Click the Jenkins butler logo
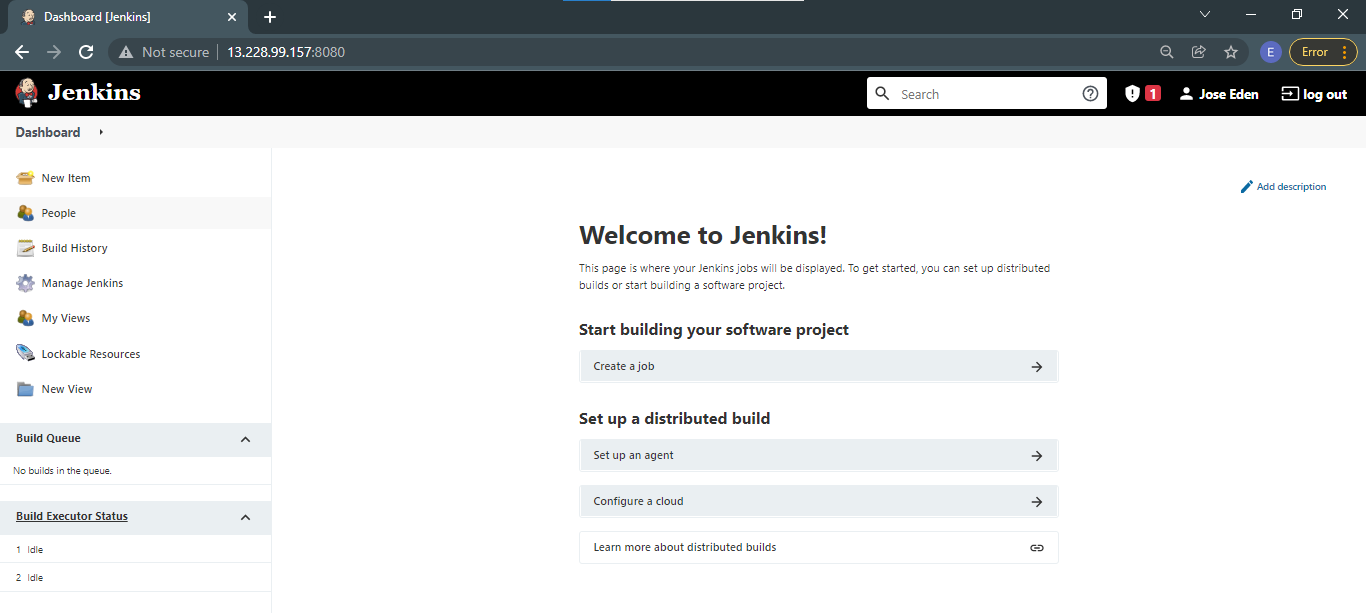The image size is (1366, 613). point(27,93)
